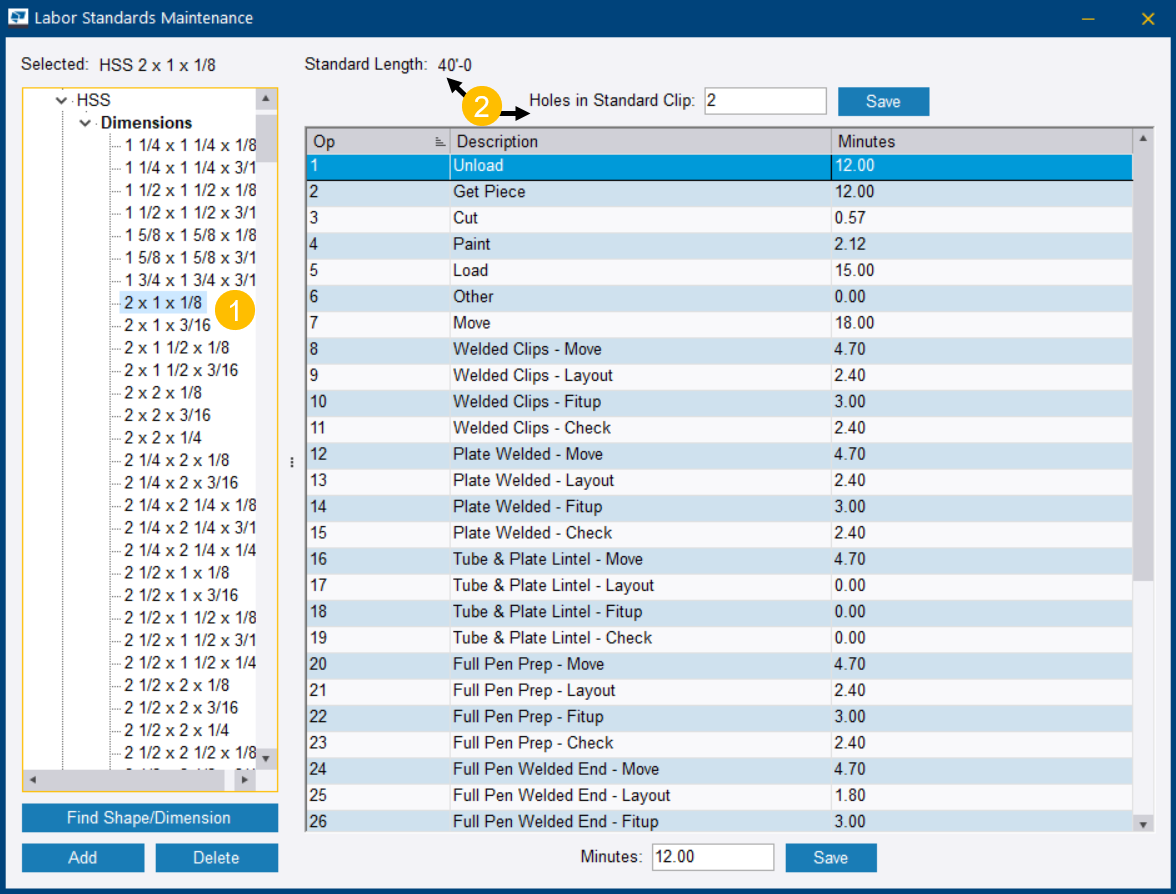
Task: Click the Op column sort icon
Action: (440, 143)
